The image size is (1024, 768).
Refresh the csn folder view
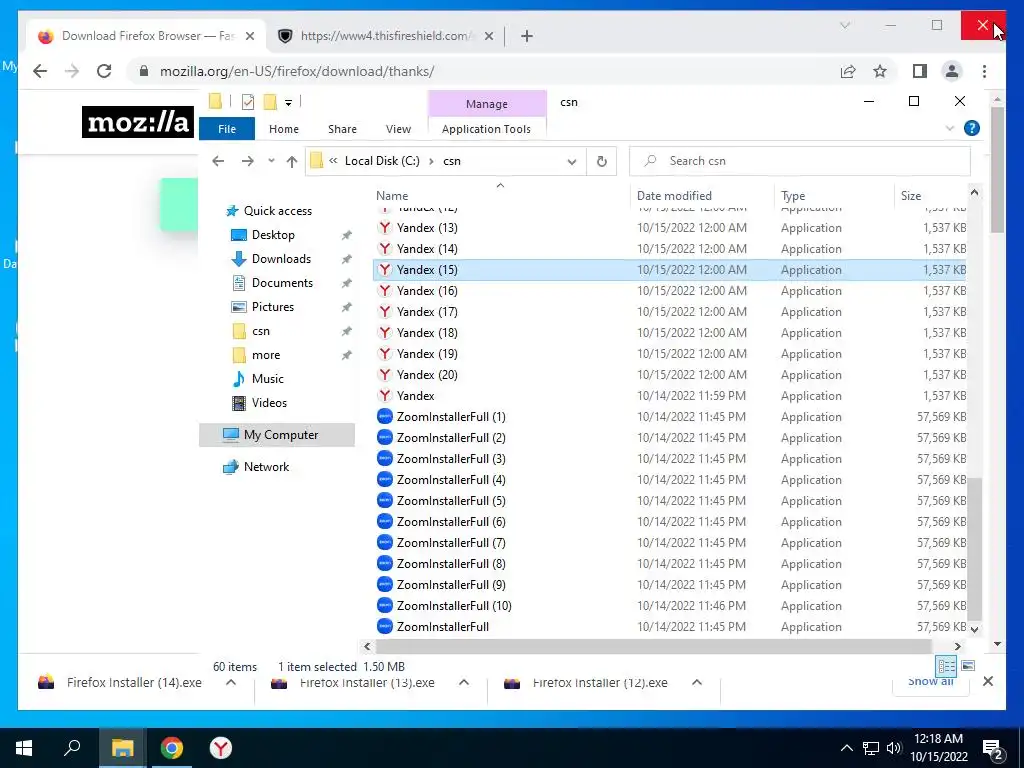(601, 161)
